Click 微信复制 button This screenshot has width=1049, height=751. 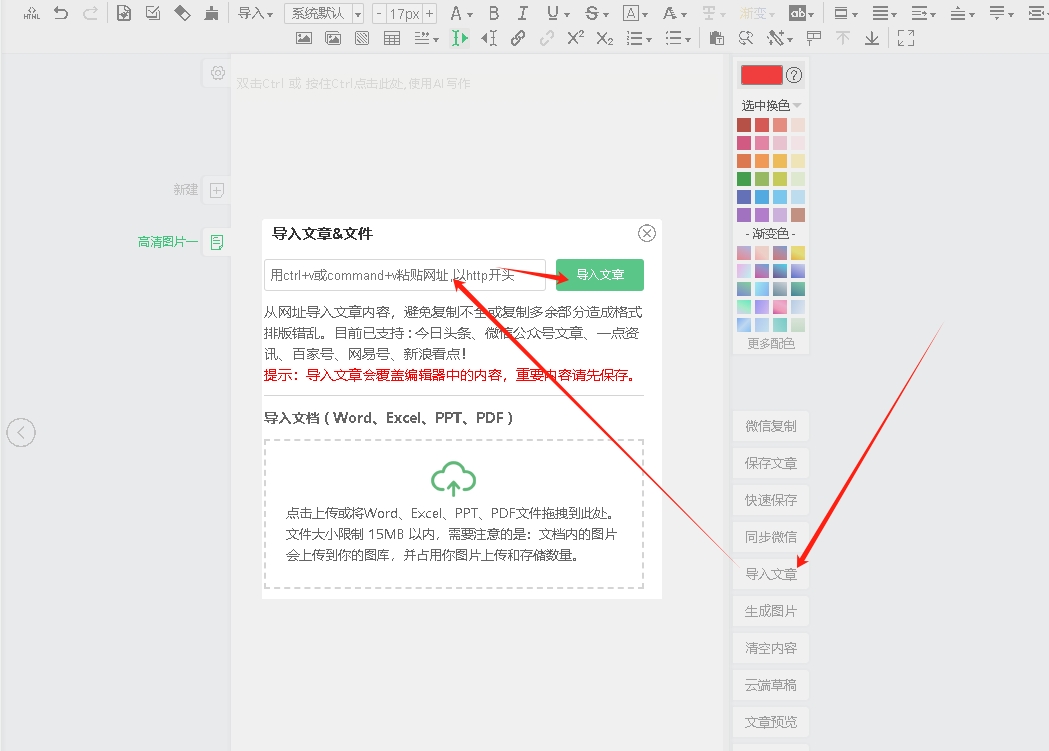[771, 426]
